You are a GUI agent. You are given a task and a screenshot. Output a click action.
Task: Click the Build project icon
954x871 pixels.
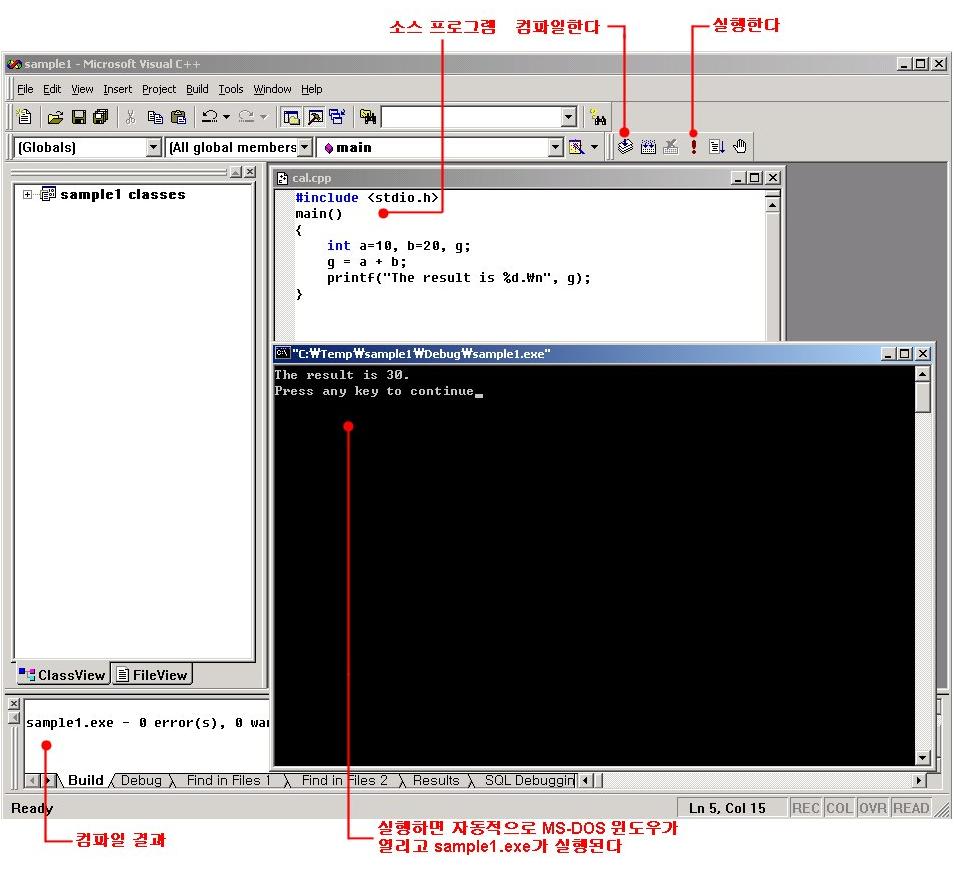pos(648,147)
